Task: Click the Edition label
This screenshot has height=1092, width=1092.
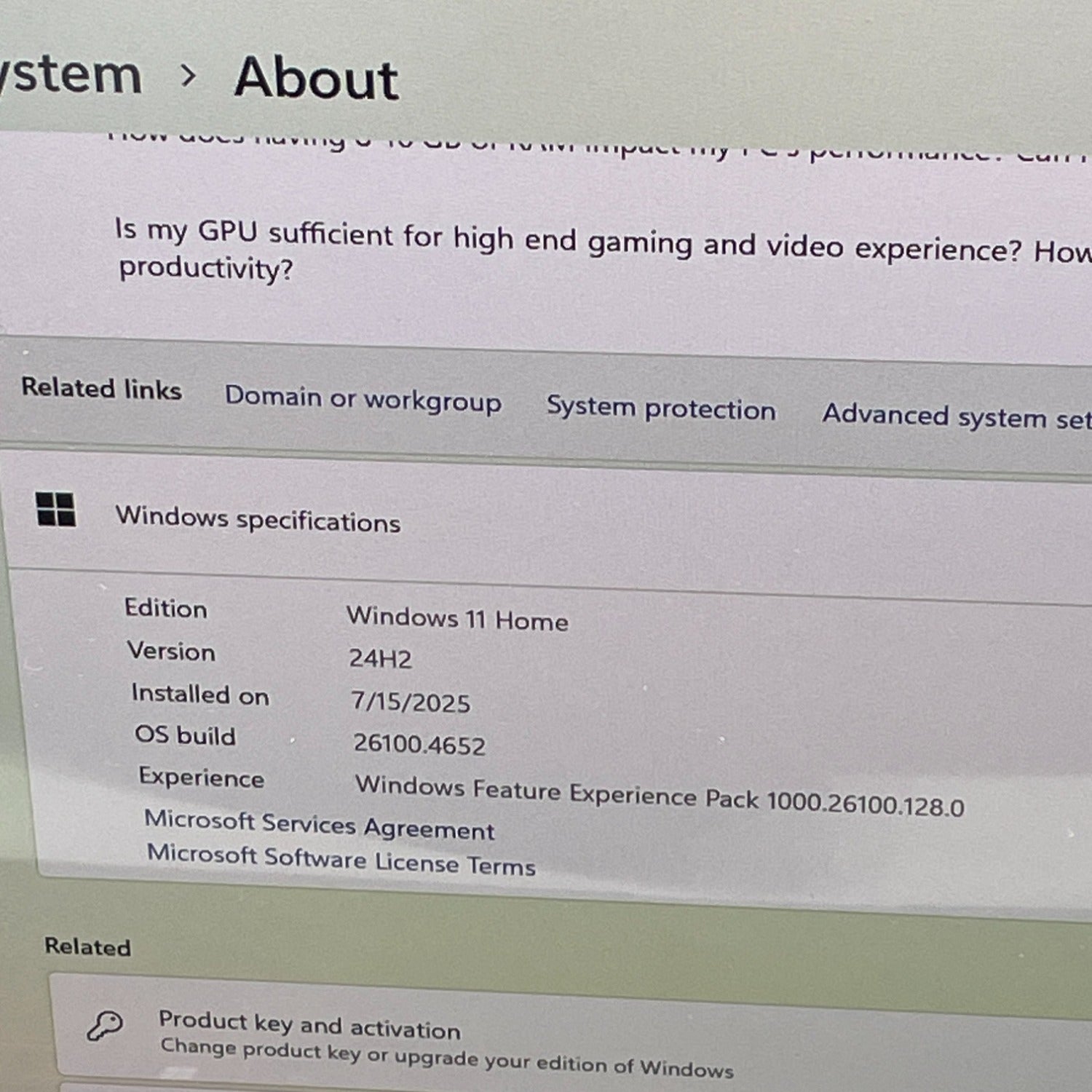Action: pos(166,608)
